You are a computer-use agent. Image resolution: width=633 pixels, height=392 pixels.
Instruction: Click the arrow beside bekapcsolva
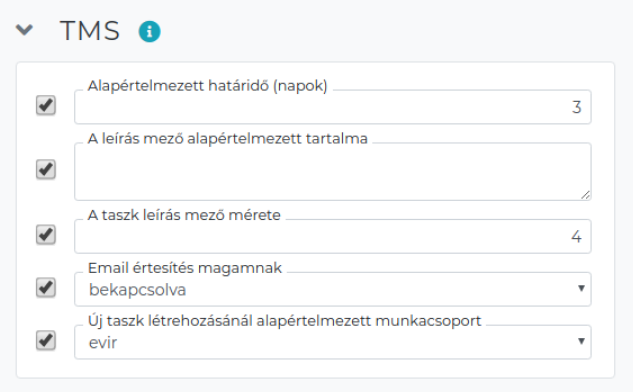[581, 288]
